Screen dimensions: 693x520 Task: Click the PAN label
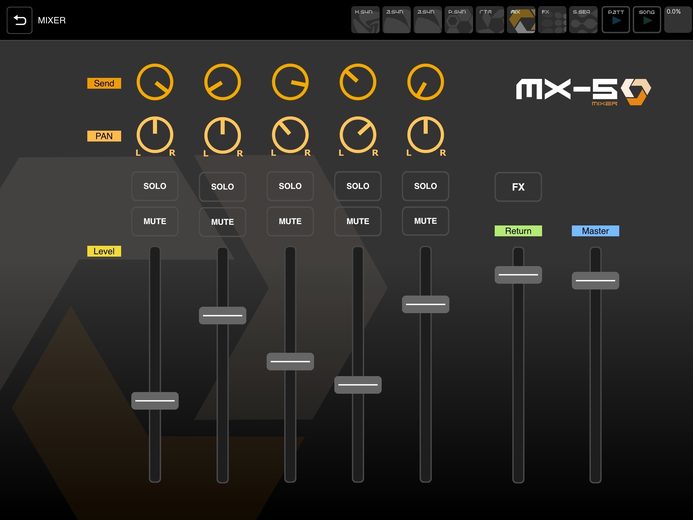pos(104,136)
